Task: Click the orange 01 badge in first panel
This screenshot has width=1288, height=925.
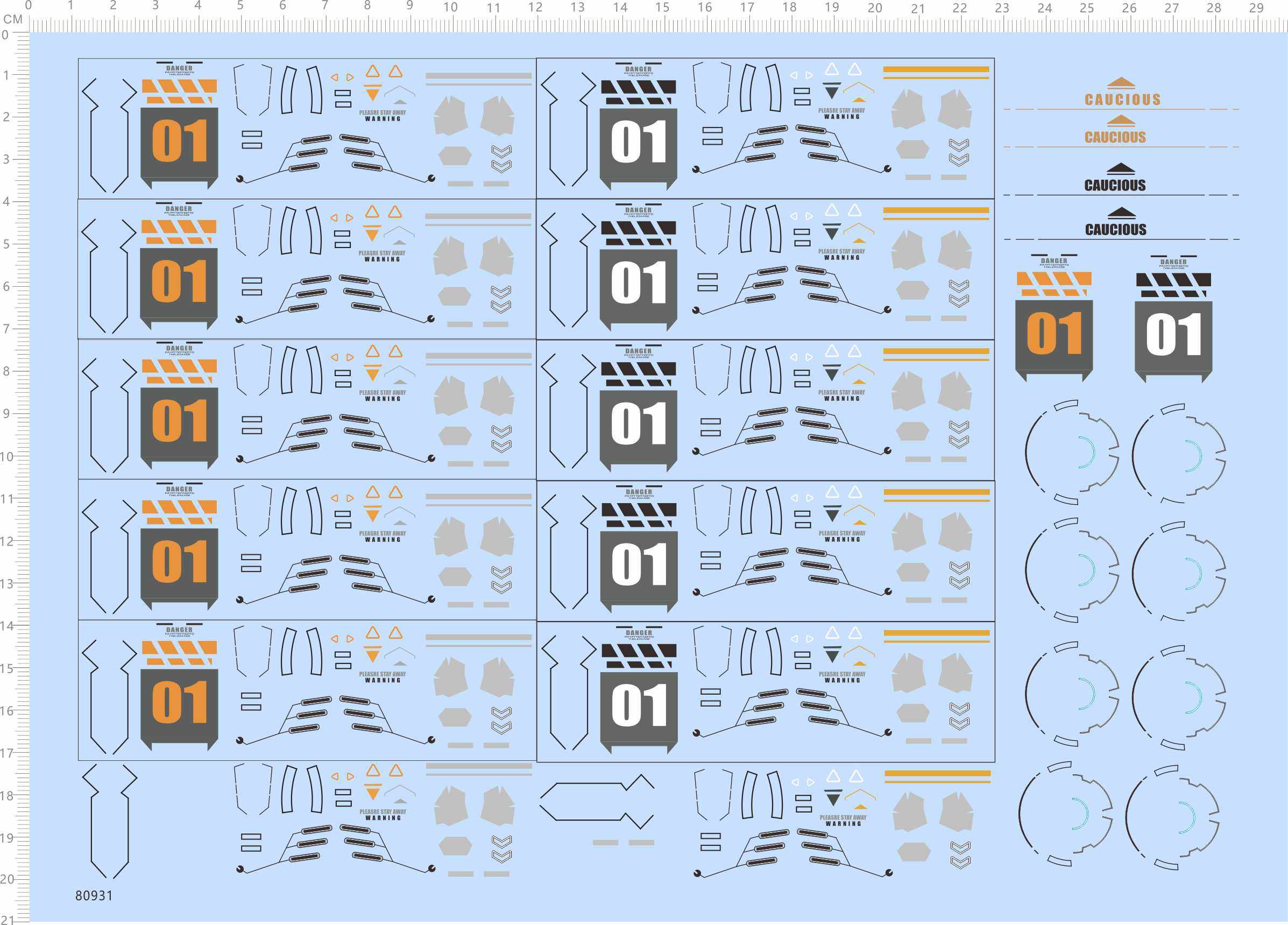Action: point(180,141)
